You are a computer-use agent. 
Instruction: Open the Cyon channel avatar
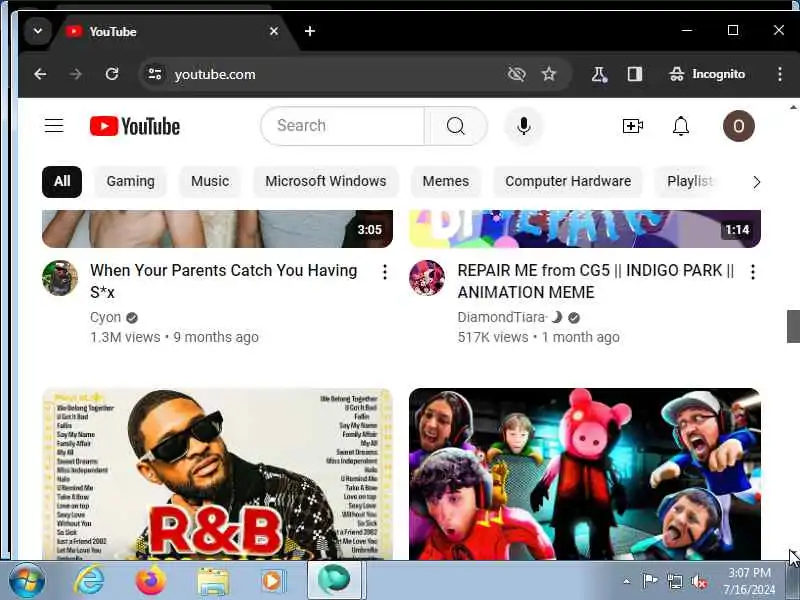coord(60,278)
